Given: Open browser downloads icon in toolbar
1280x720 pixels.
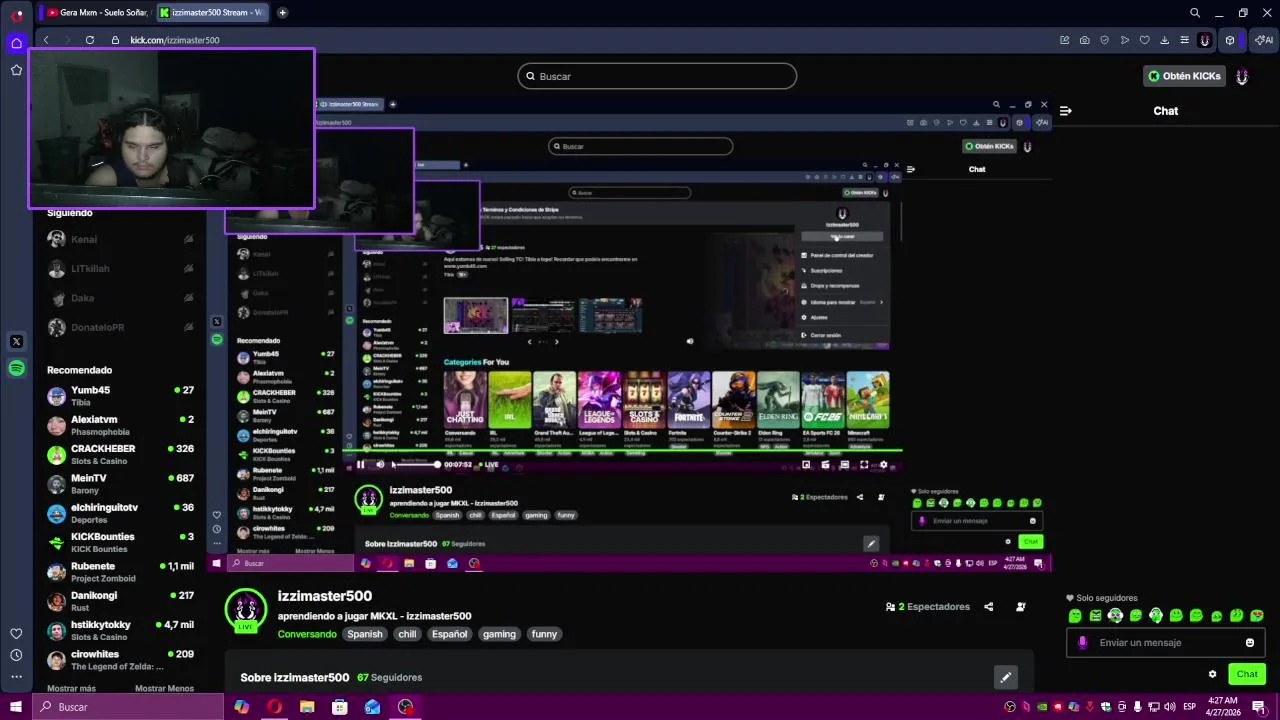Looking at the screenshot, I should 1165,40.
